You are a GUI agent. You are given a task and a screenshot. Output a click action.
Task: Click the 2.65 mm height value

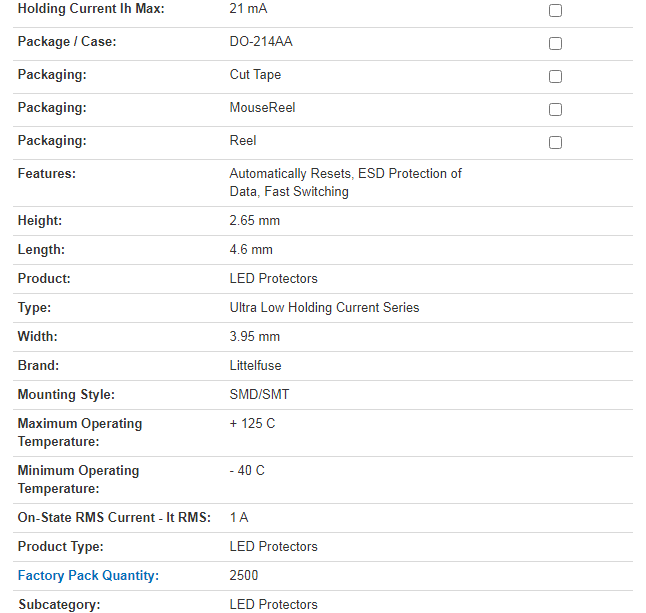(254, 220)
